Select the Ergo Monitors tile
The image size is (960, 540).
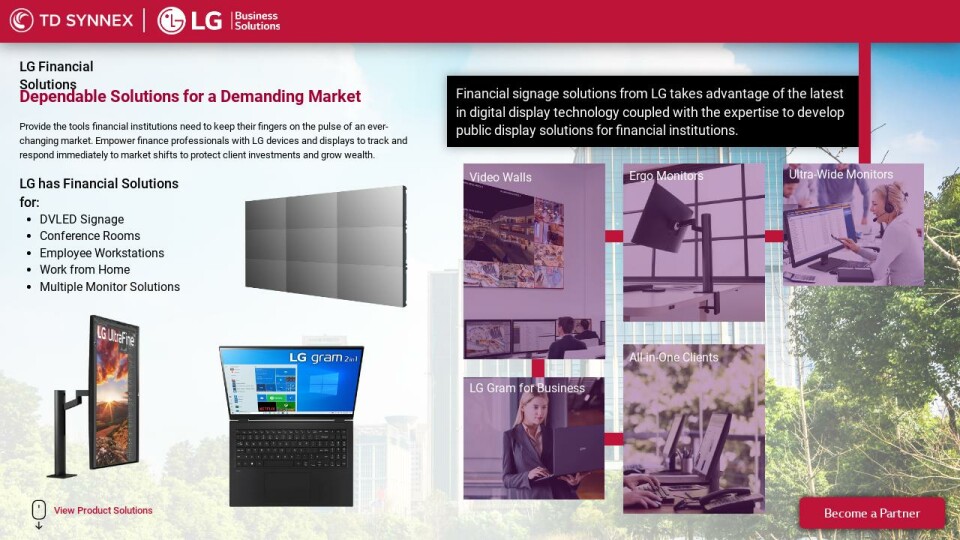693,242
